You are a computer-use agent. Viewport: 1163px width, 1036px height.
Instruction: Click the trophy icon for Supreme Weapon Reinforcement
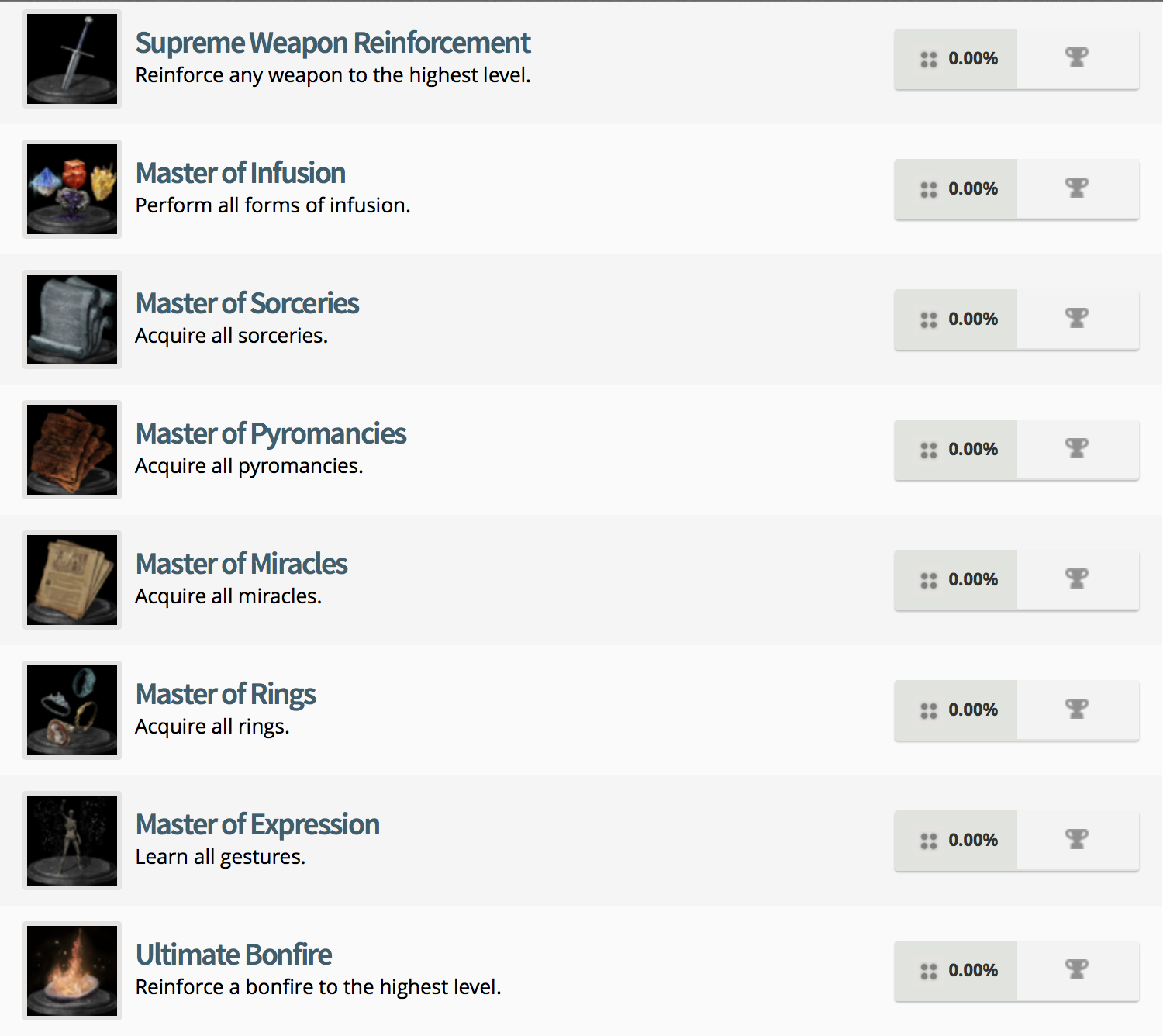[1076, 57]
